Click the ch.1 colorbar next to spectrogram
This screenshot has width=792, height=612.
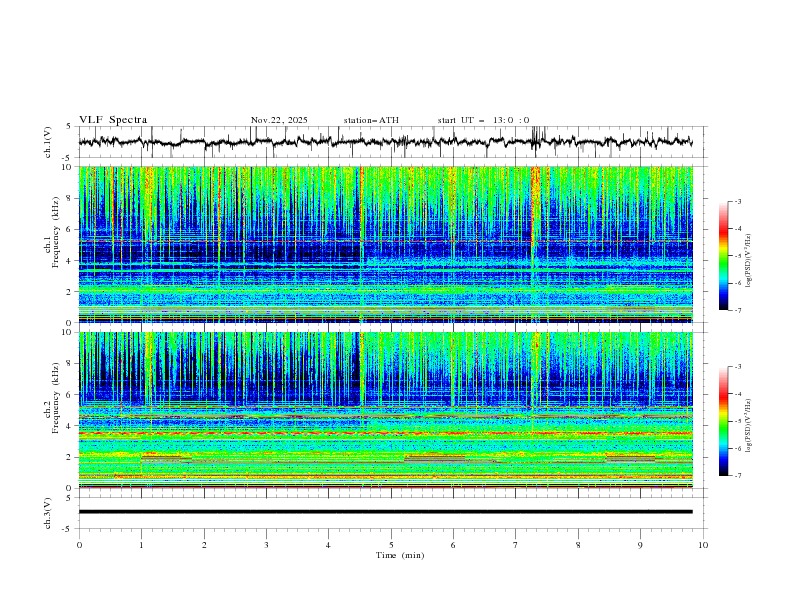(x=723, y=256)
